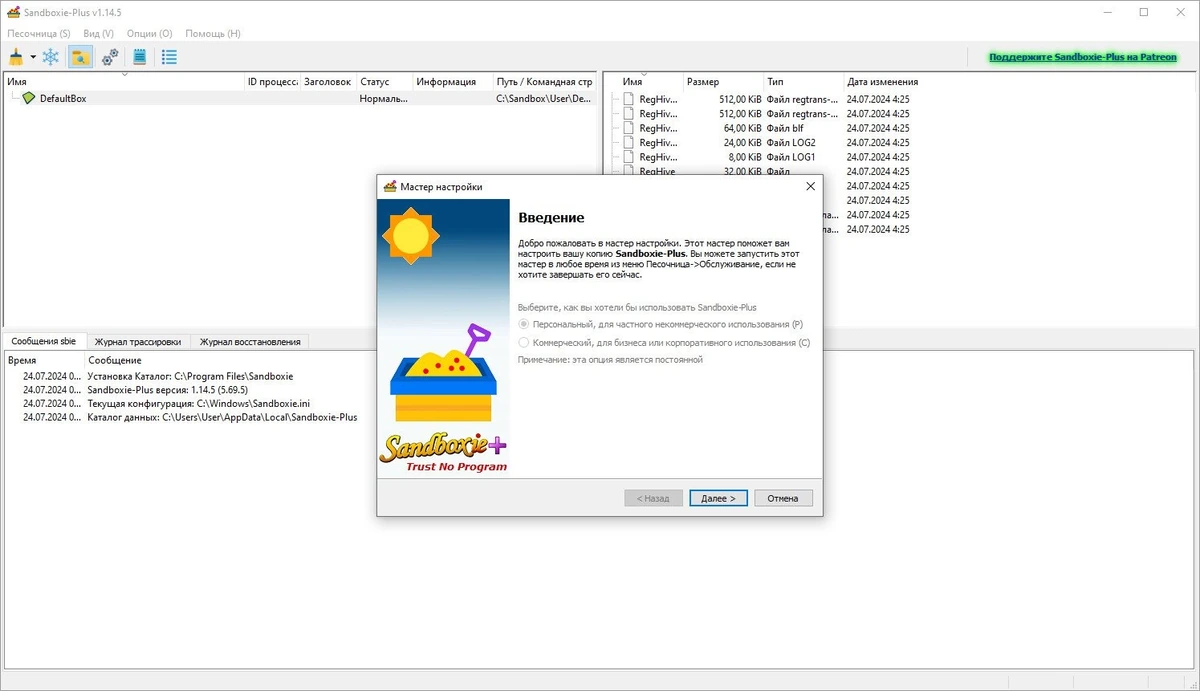Open the Вид (V) menu
The width and height of the screenshot is (1200, 691).
[98, 33]
